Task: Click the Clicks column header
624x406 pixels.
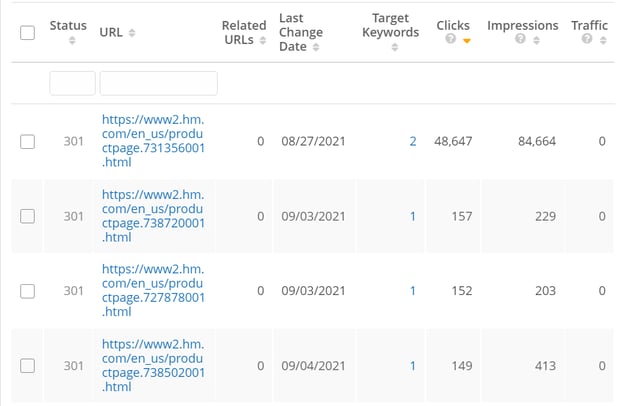Action: coord(453,25)
